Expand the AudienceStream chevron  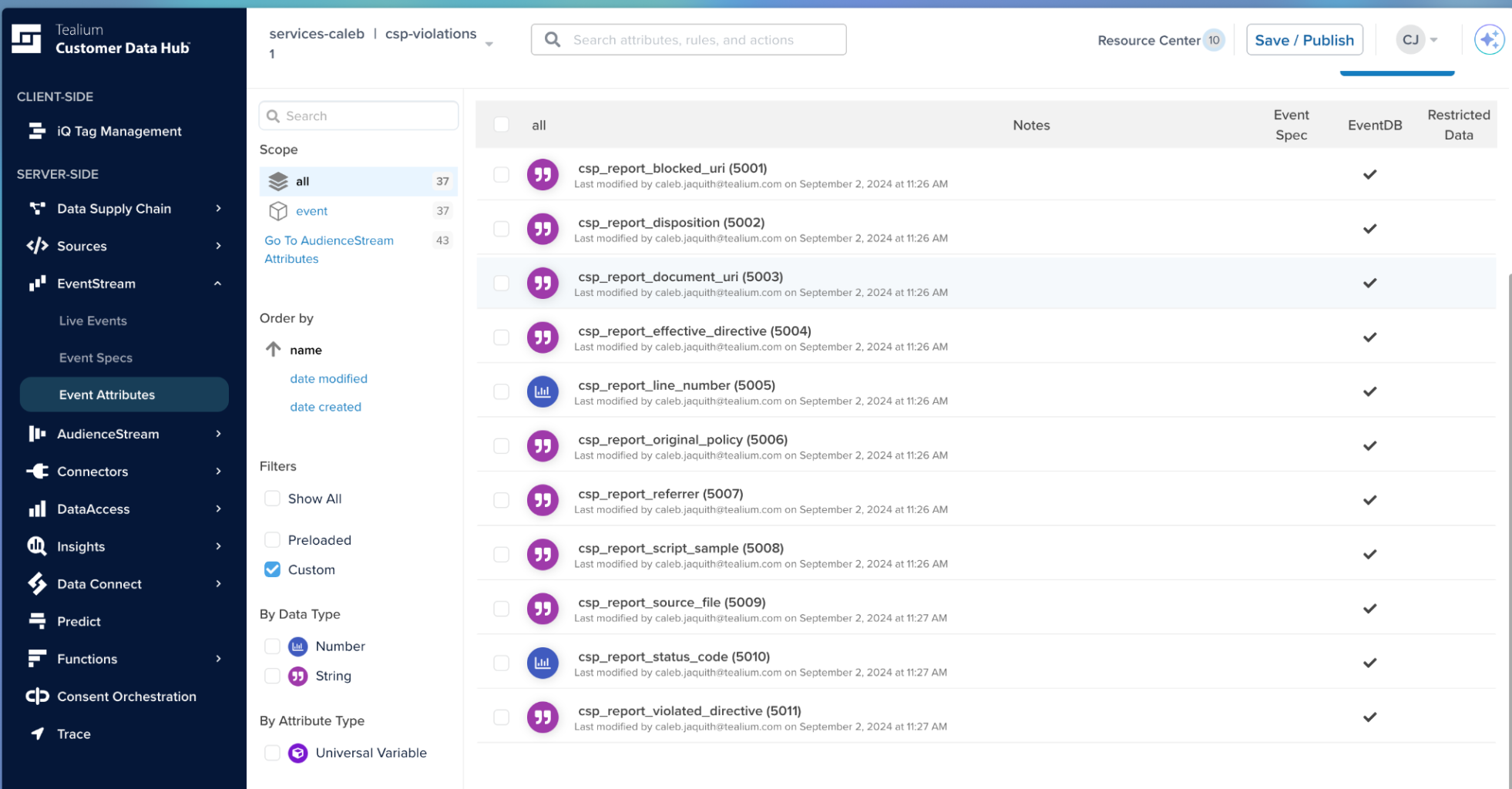coord(219,434)
